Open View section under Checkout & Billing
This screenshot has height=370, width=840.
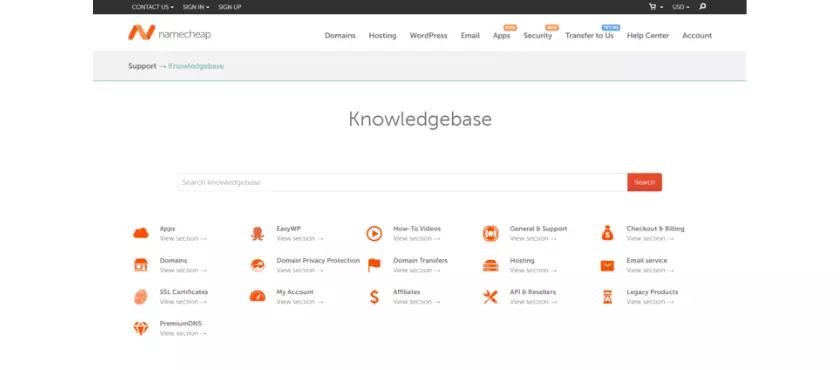pos(650,238)
